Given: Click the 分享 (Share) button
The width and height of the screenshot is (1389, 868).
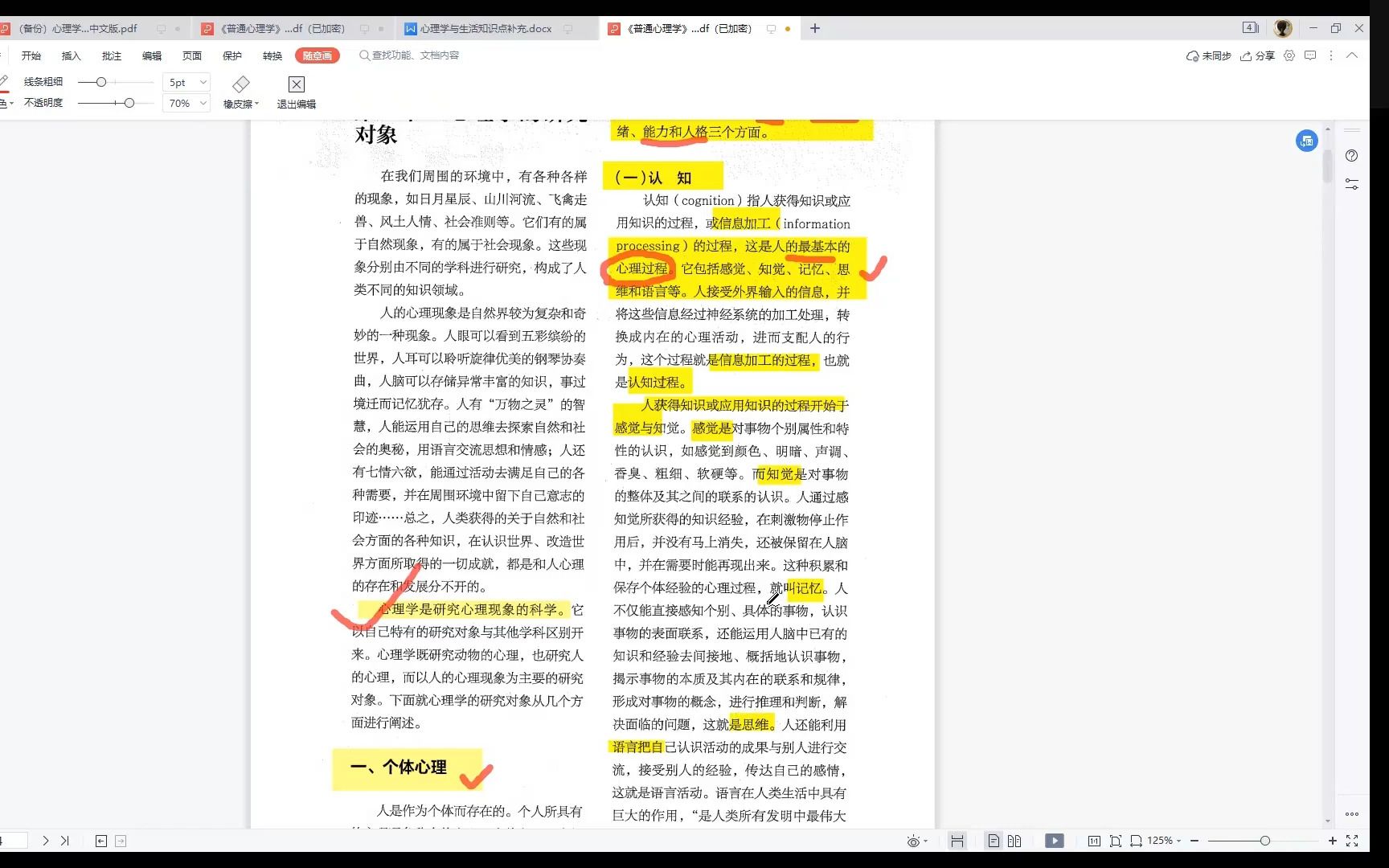Looking at the screenshot, I should (x=1258, y=56).
